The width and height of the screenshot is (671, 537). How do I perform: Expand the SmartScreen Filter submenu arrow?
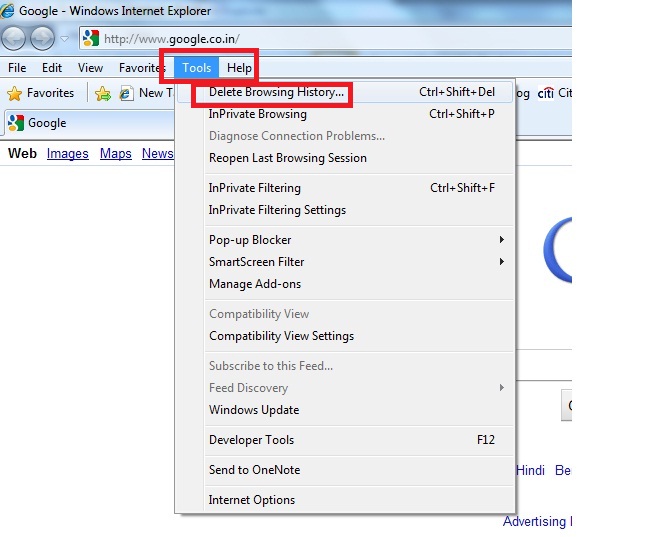point(502,261)
